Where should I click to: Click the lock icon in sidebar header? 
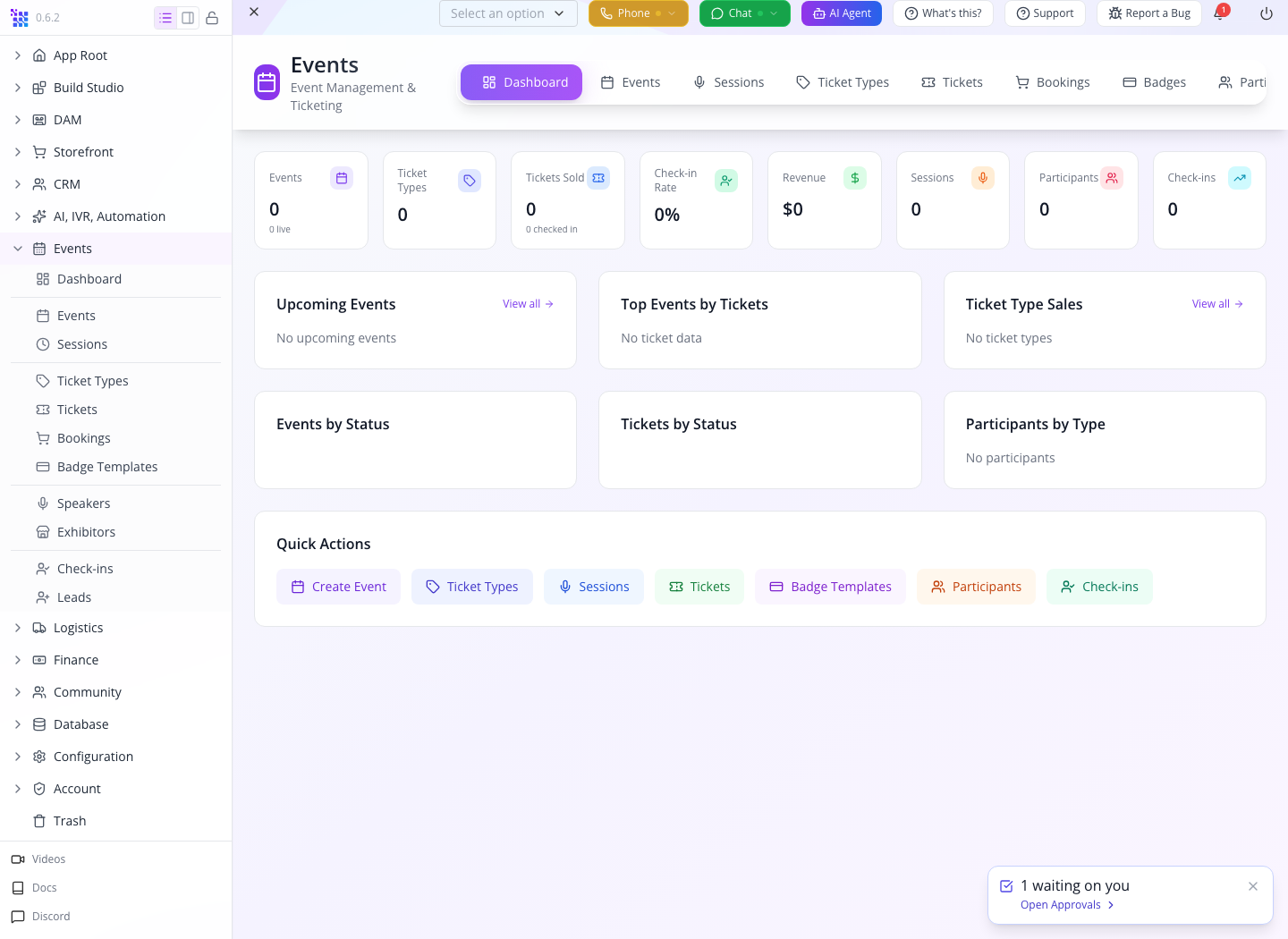(x=212, y=18)
